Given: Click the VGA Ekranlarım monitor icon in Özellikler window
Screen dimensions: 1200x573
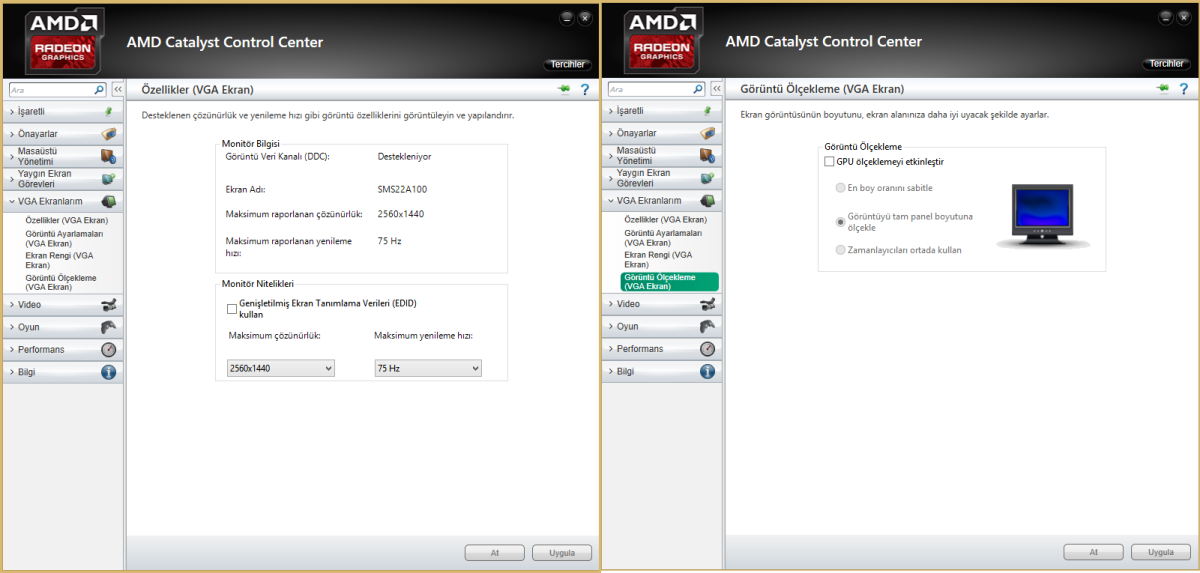Looking at the screenshot, I should click(x=109, y=201).
